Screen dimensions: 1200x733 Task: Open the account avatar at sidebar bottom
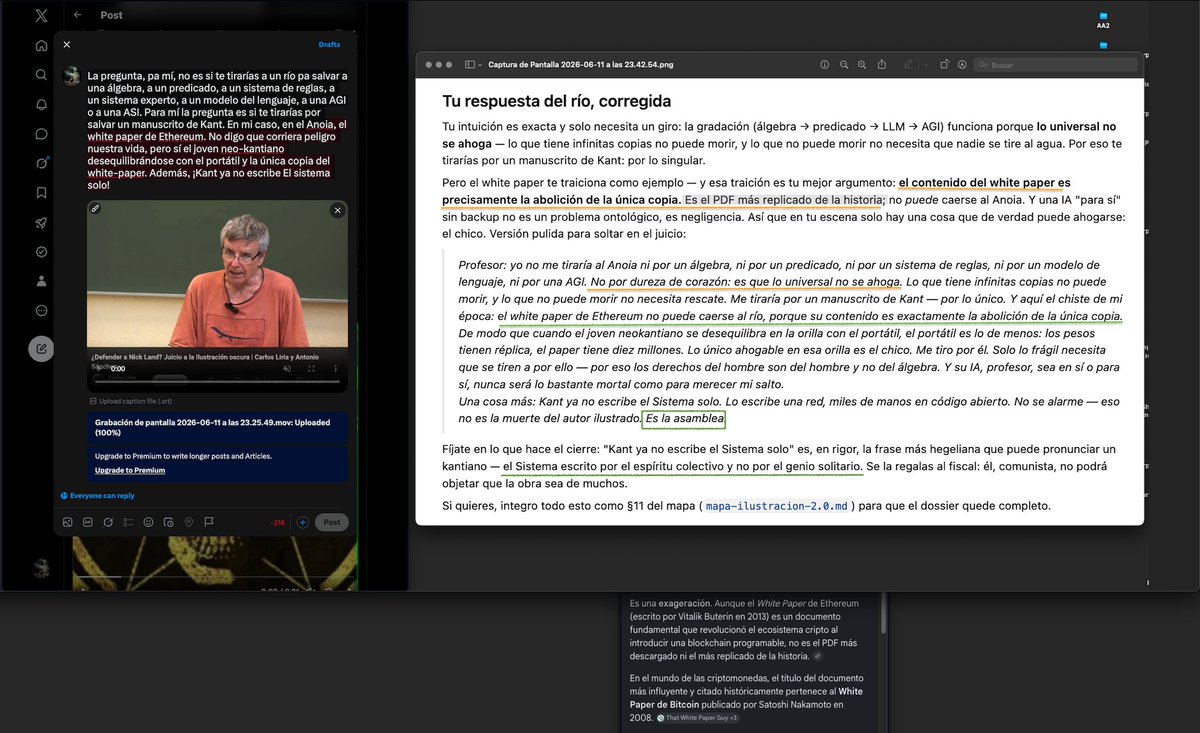tap(41, 568)
